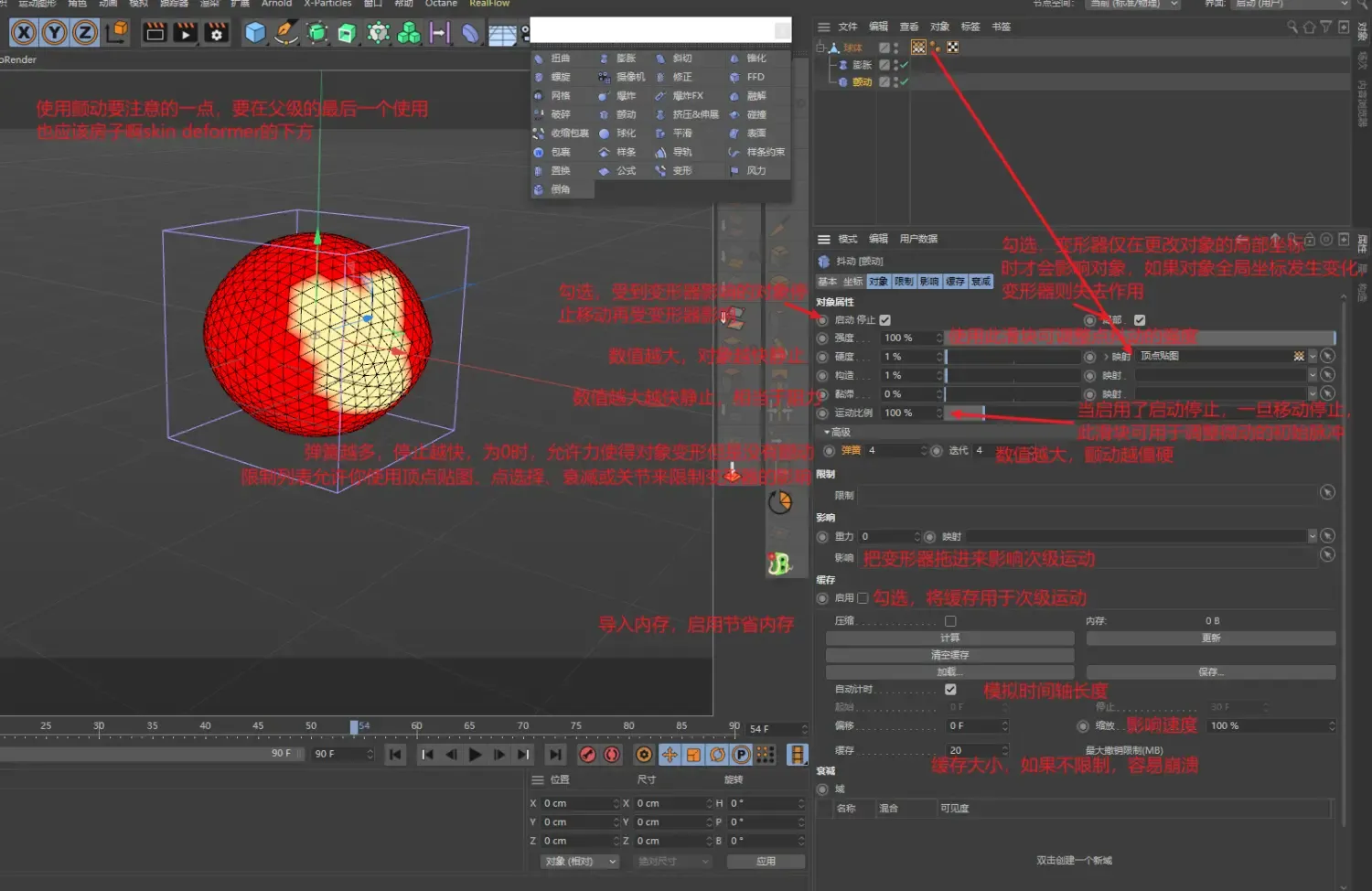Open the 顶点贴图 mapping dropdown
Viewport: 1372px width, 891px height.
coord(1314,356)
